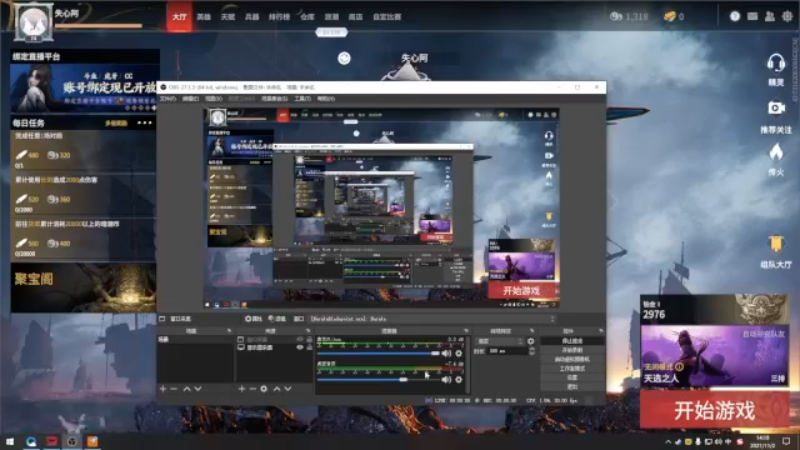Select the 天选之人 game mode card
Screen dimensions: 800x450
[x=714, y=356]
